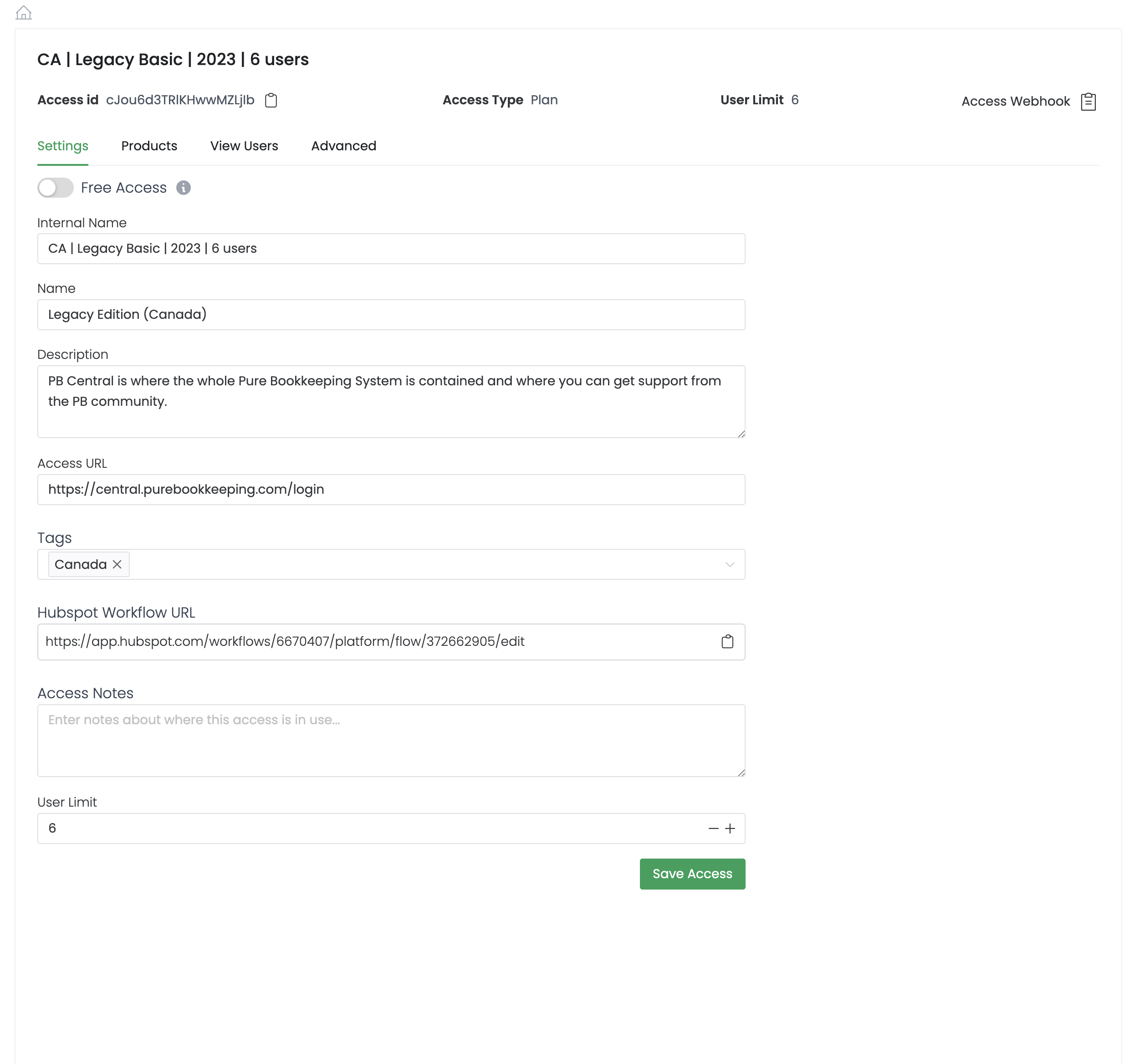Image resolution: width=1135 pixels, height=1064 pixels.
Task: Click in the Description text area
Action: point(391,402)
